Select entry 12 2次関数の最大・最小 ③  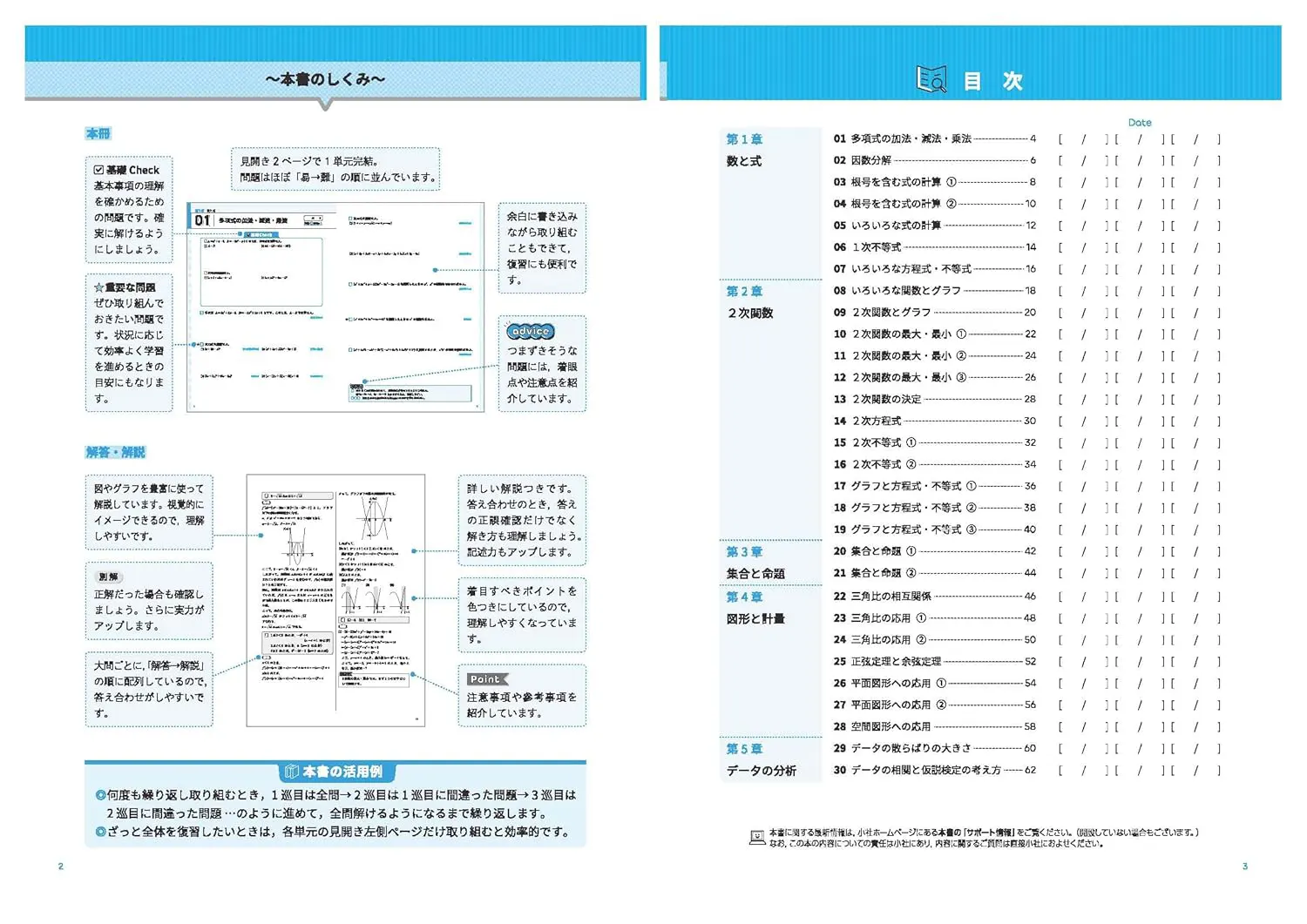[934, 378]
